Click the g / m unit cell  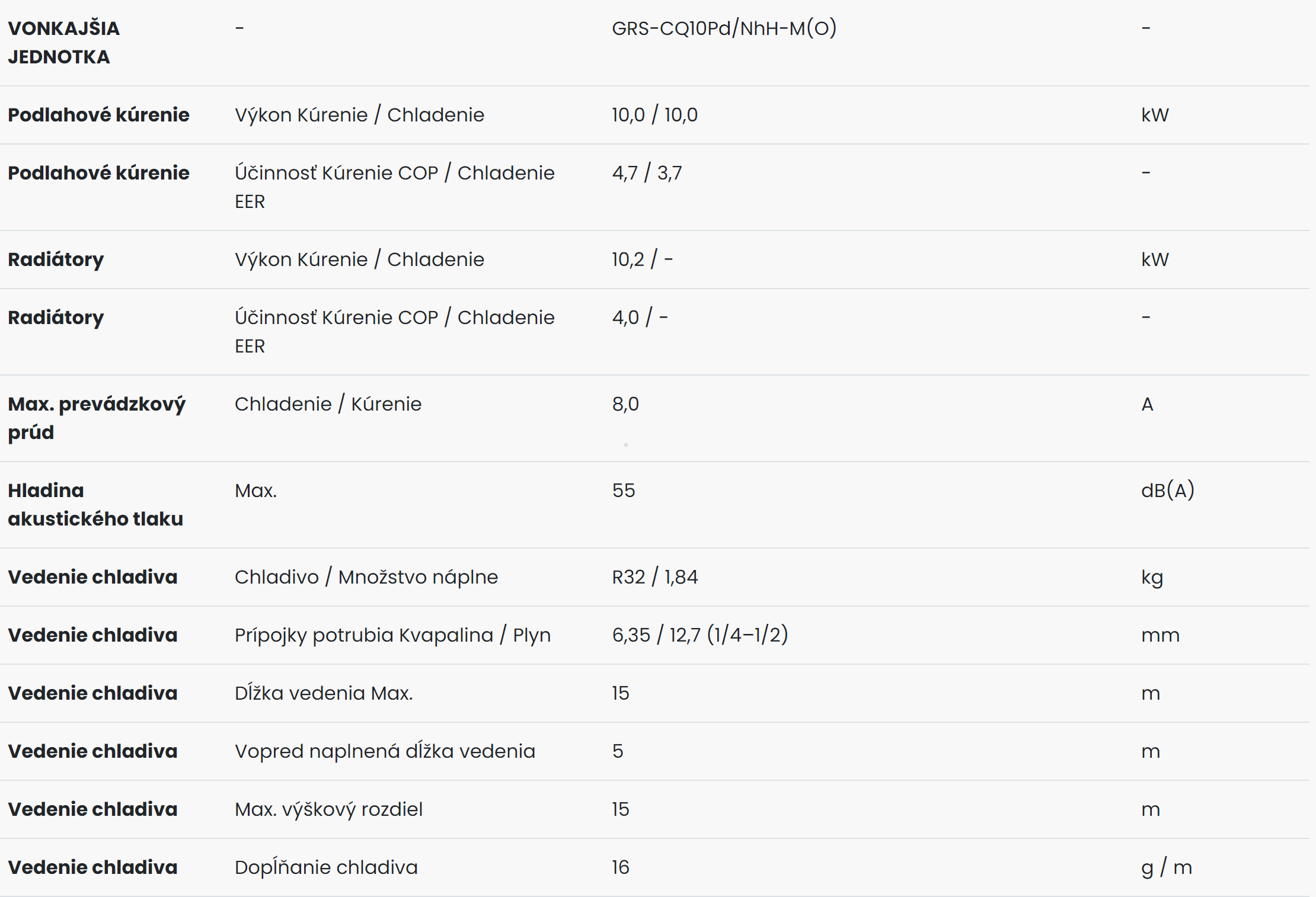(1166, 867)
